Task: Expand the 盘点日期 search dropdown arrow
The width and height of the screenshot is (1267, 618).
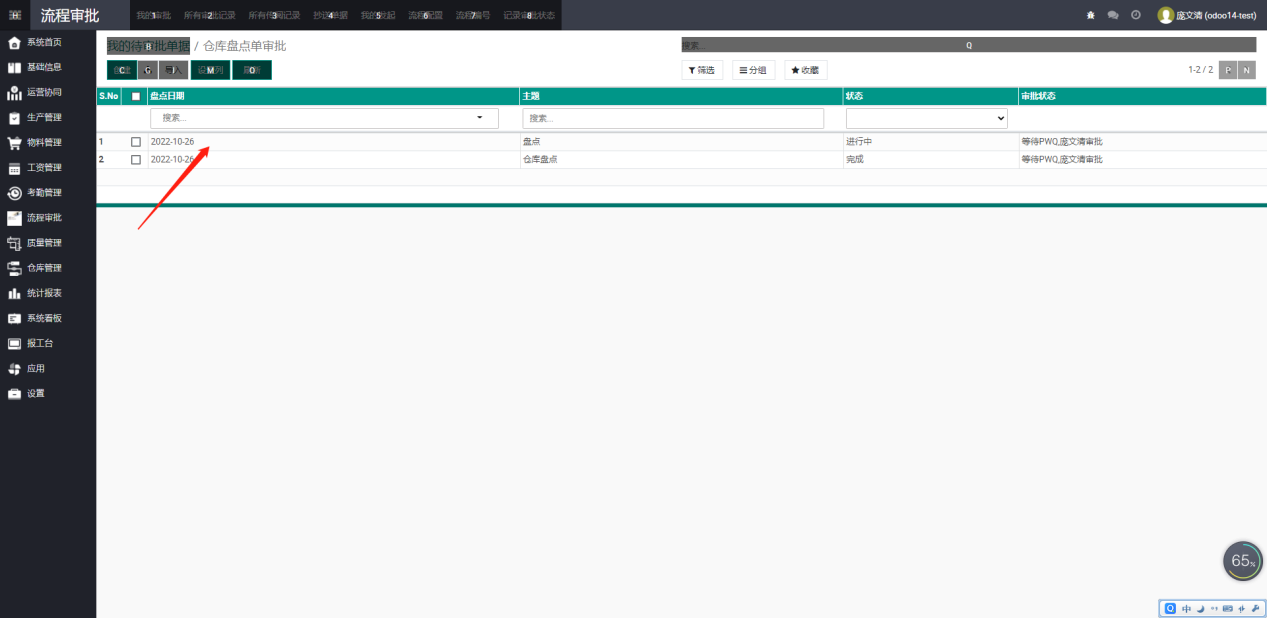Action: coord(480,118)
